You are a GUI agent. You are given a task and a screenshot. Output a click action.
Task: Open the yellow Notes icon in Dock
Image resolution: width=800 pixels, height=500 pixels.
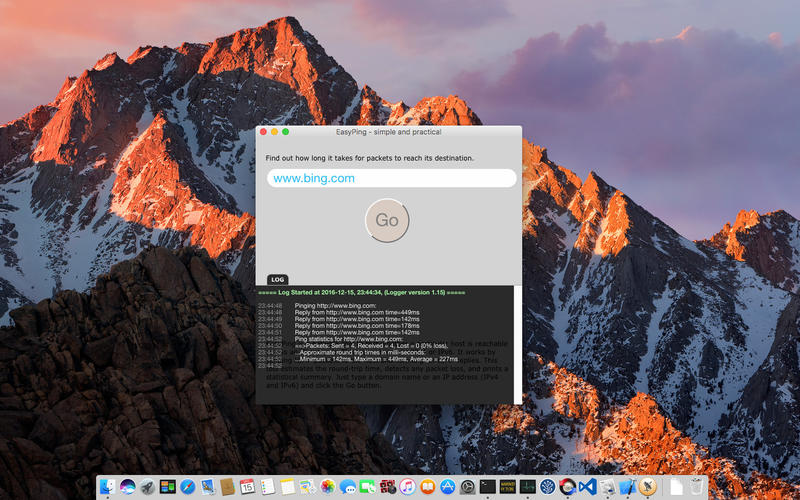pyautogui.click(x=287, y=487)
